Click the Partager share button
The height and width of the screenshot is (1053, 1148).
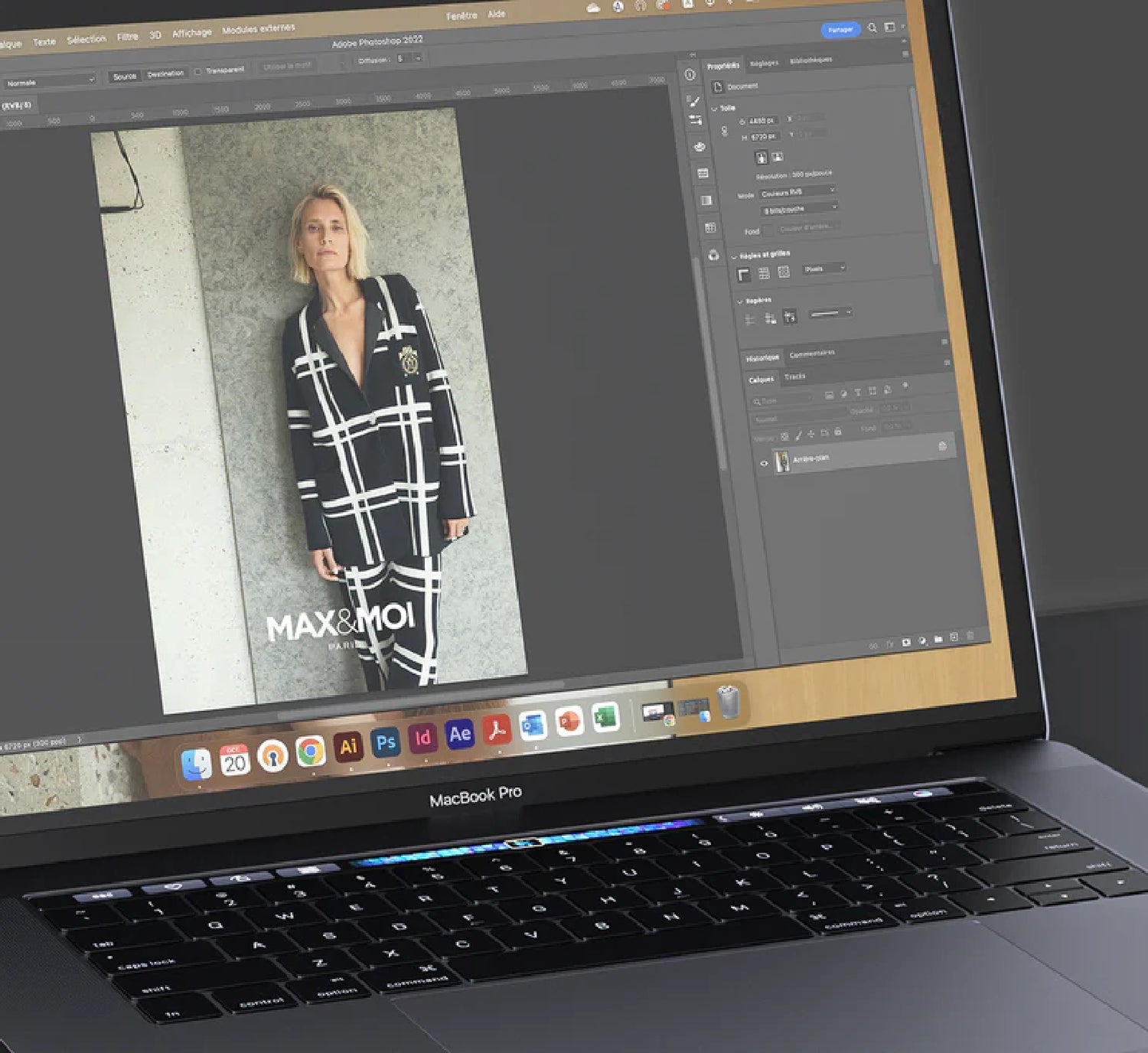point(840,30)
